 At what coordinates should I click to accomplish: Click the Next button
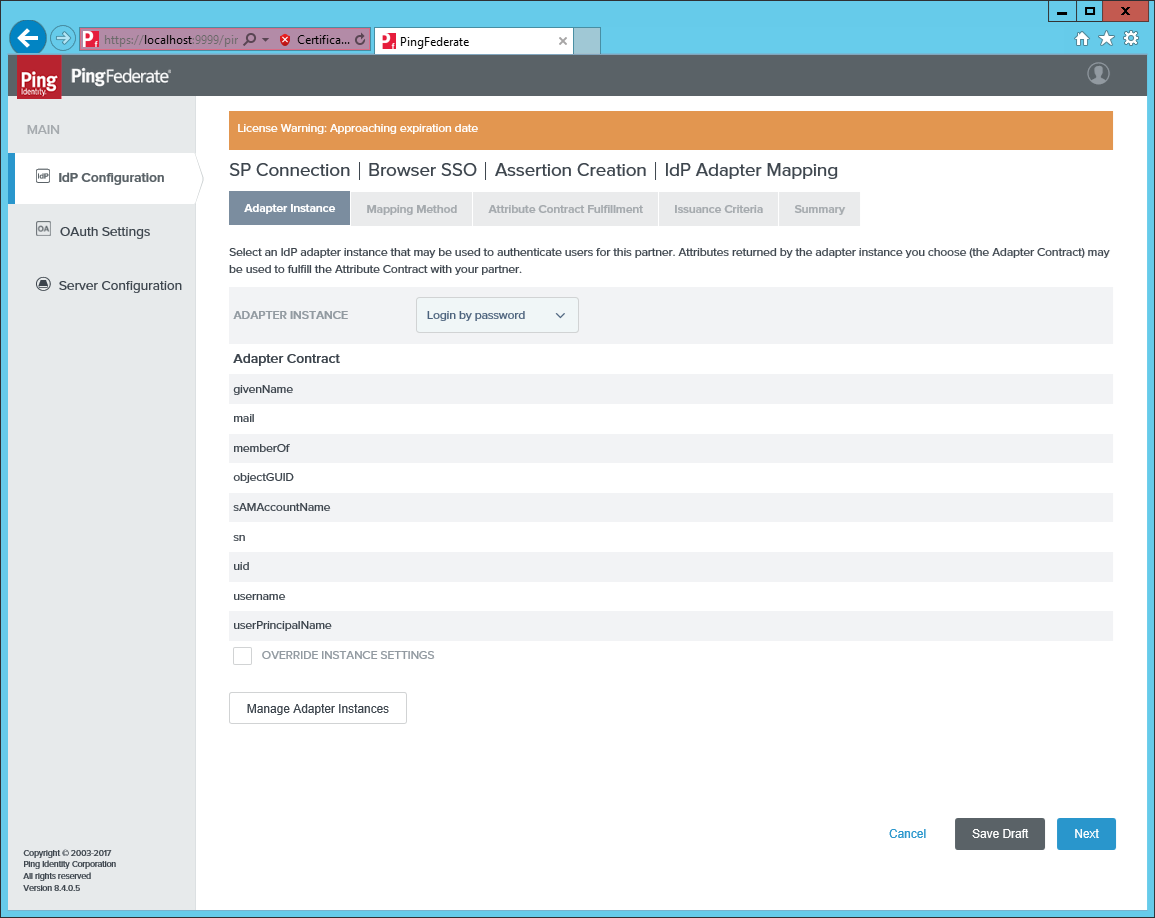coord(1086,834)
